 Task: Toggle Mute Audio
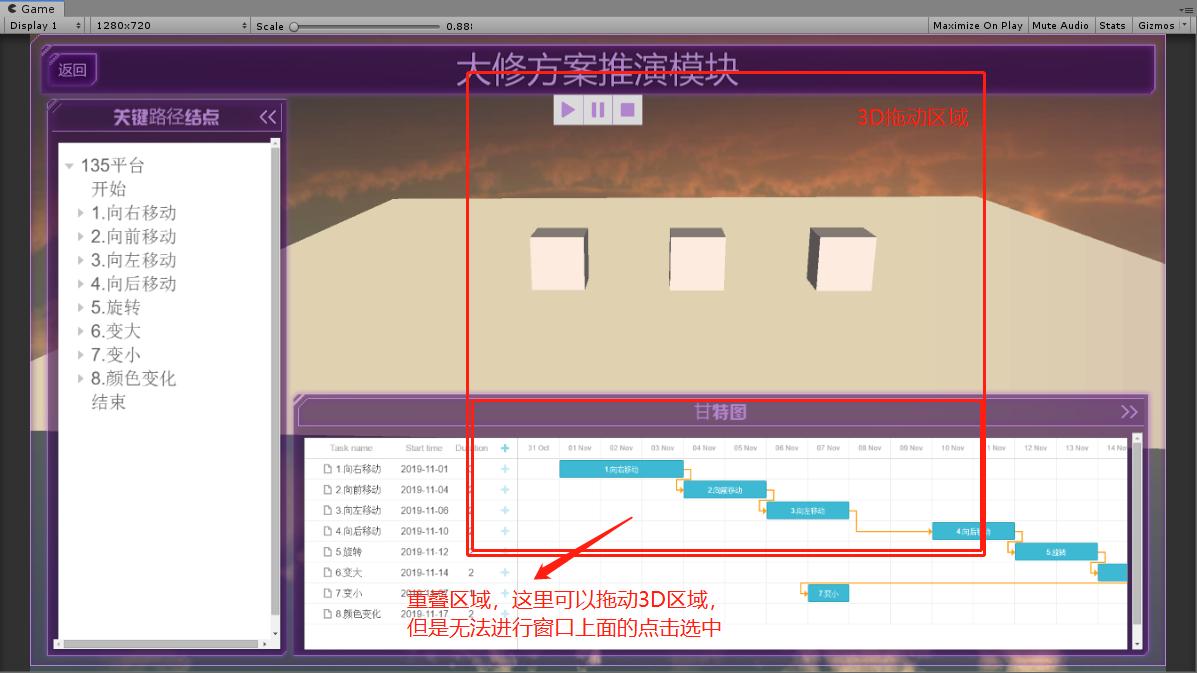coord(1060,25)
